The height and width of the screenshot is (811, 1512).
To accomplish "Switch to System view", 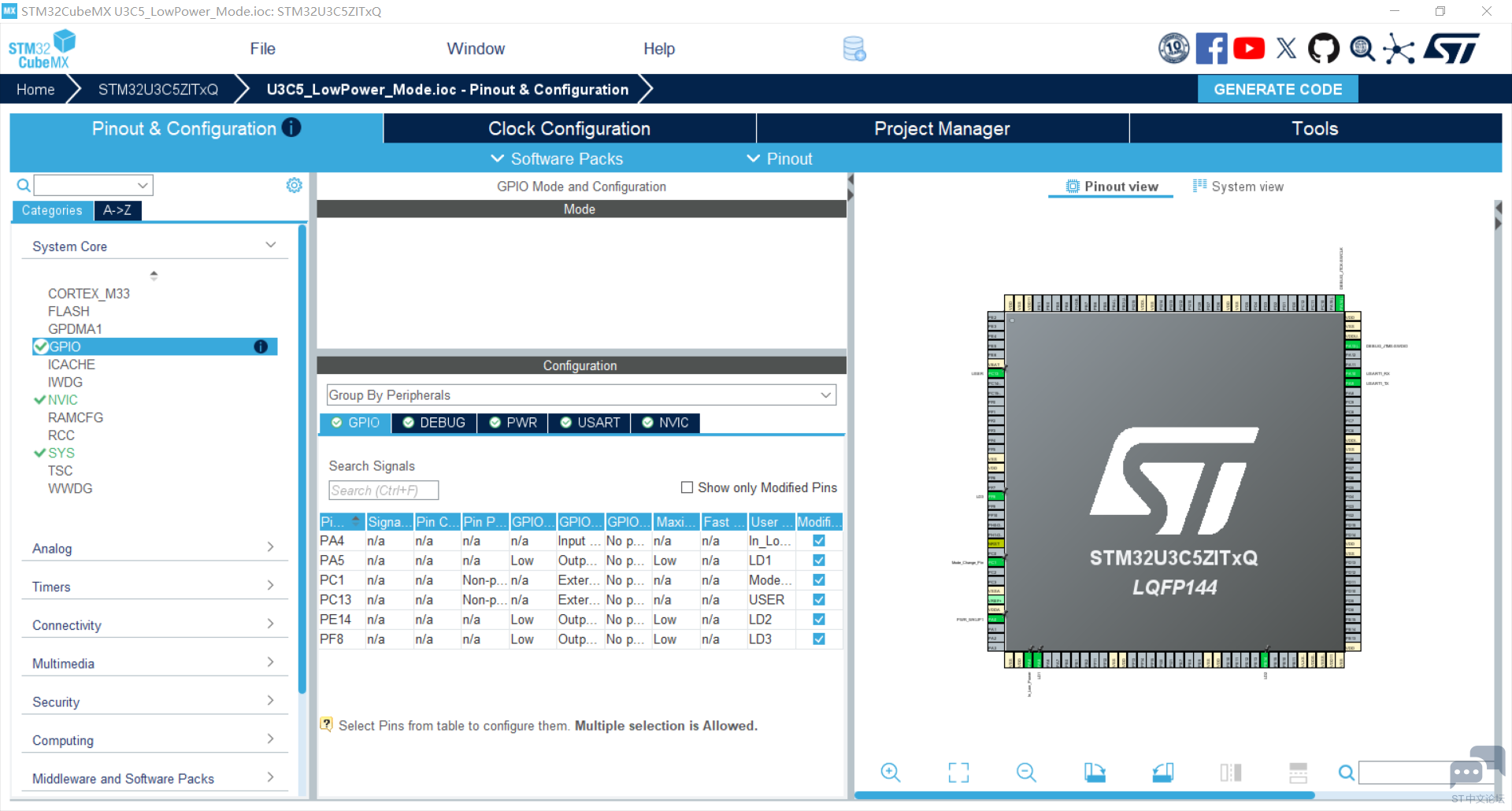I will (1238, 187).
